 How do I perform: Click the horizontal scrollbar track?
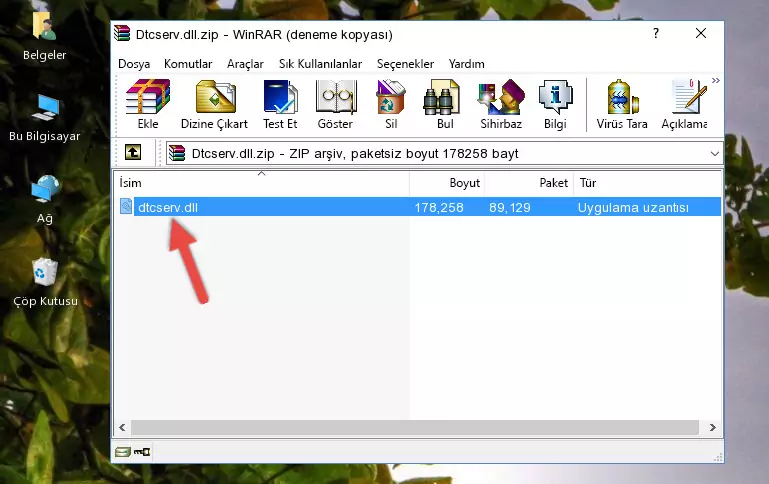[414, 428]
